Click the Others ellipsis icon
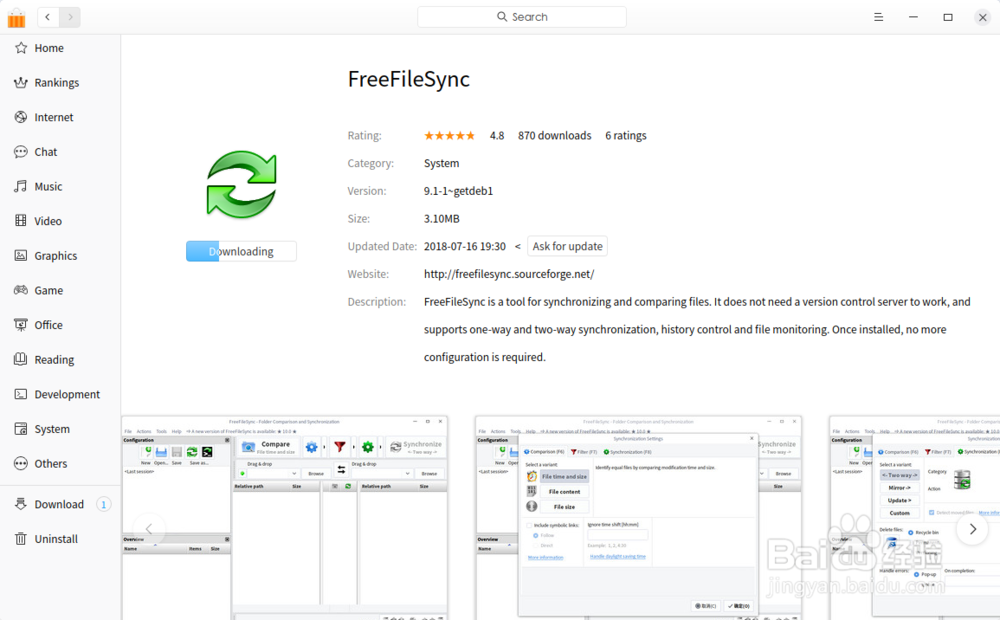This screenshot has width=1000, height=620. (20, 463)
